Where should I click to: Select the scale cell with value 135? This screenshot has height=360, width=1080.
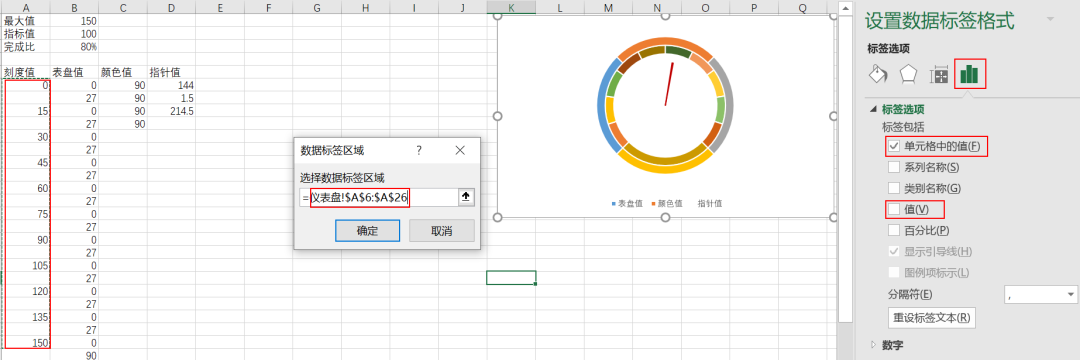click(x=25, y=317)
